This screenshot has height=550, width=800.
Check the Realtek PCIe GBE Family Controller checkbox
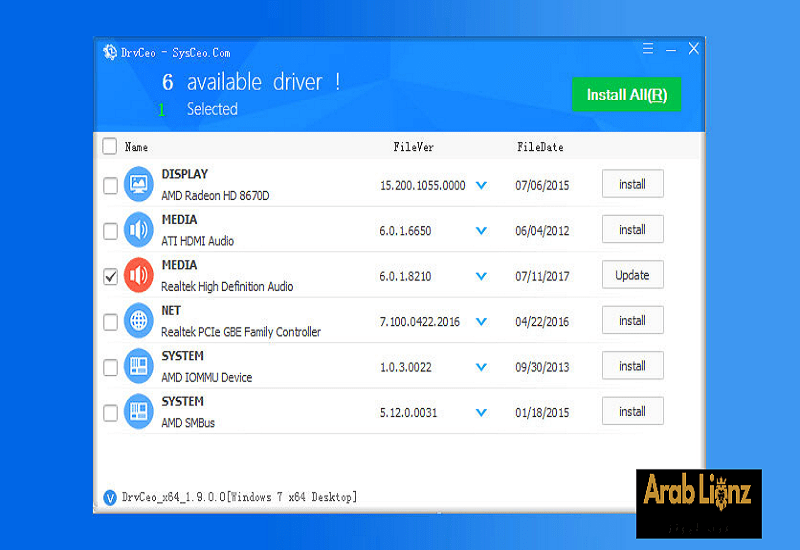[110, 321]
